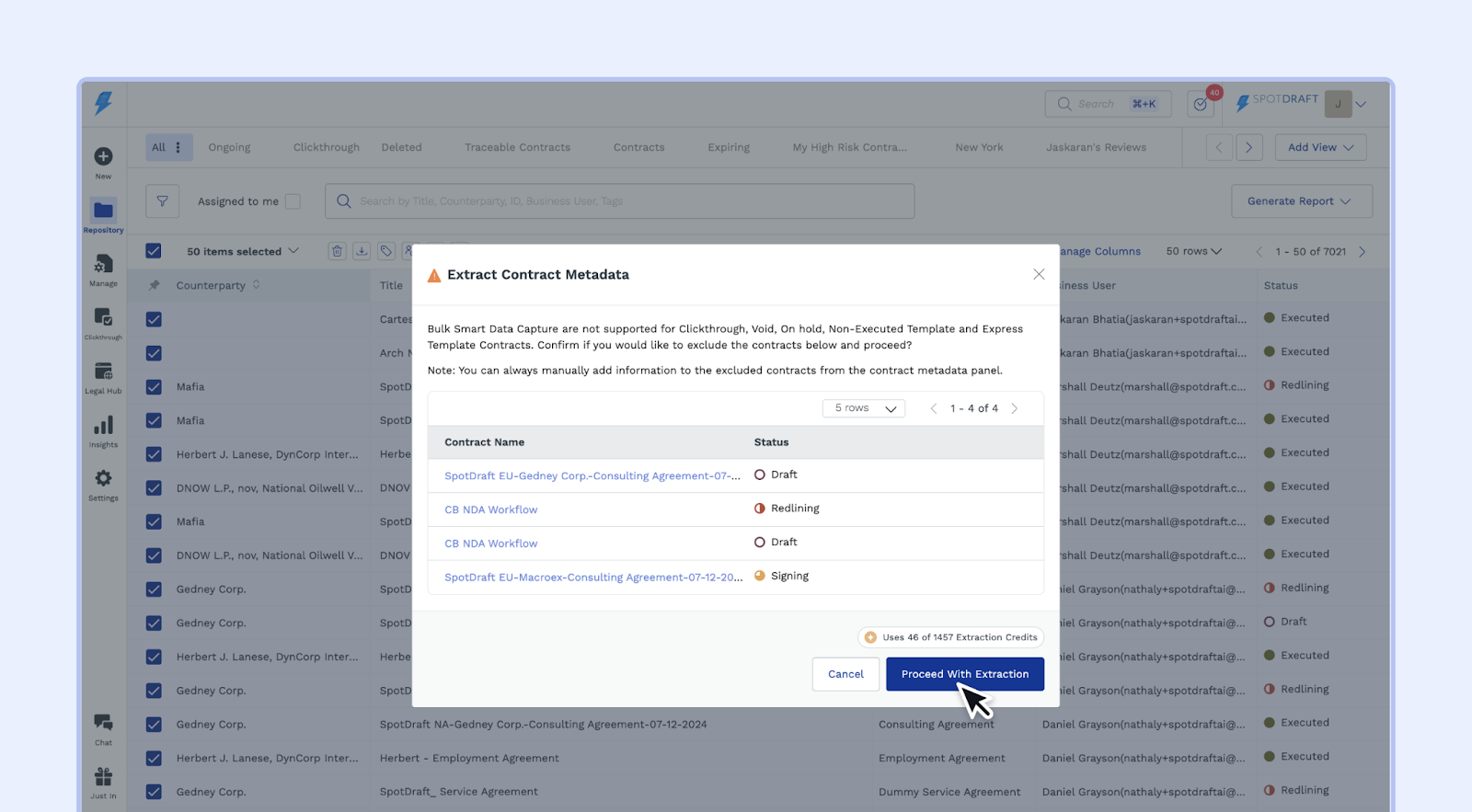Open Insights chart icon in sidebar

coord(103,426)
